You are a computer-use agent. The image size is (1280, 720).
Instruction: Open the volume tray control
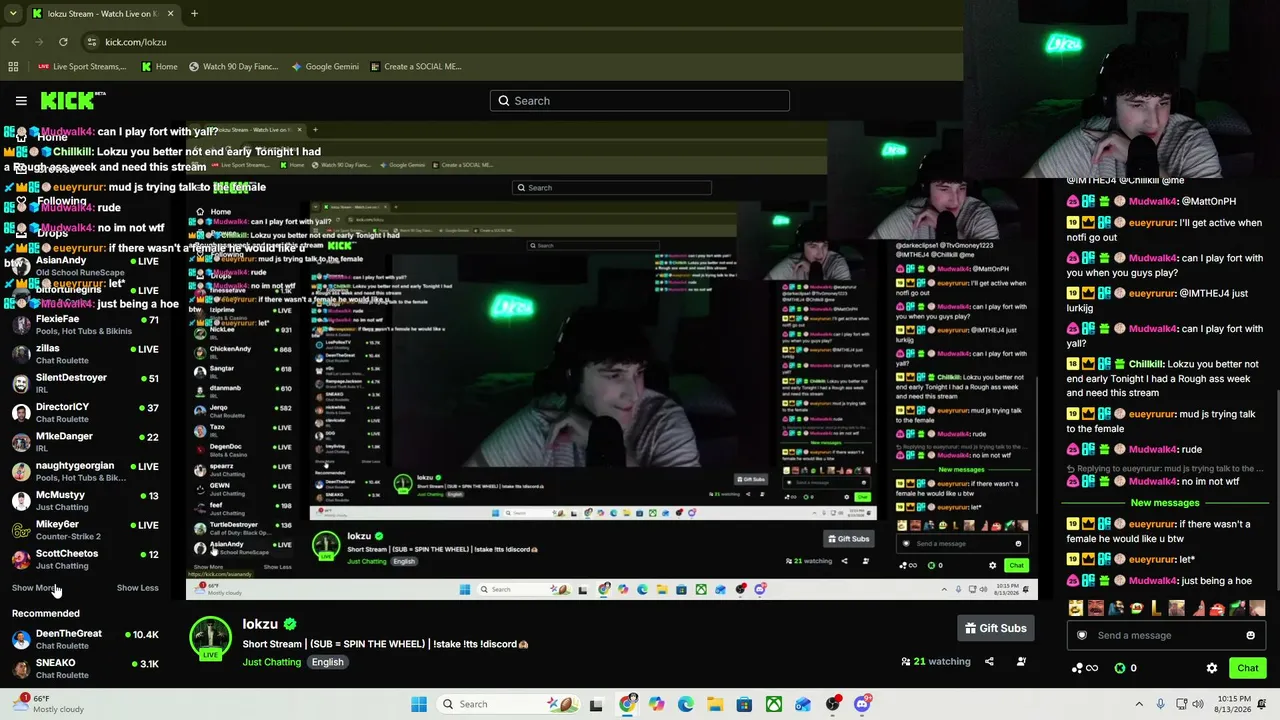click(x=1196, y=704)
